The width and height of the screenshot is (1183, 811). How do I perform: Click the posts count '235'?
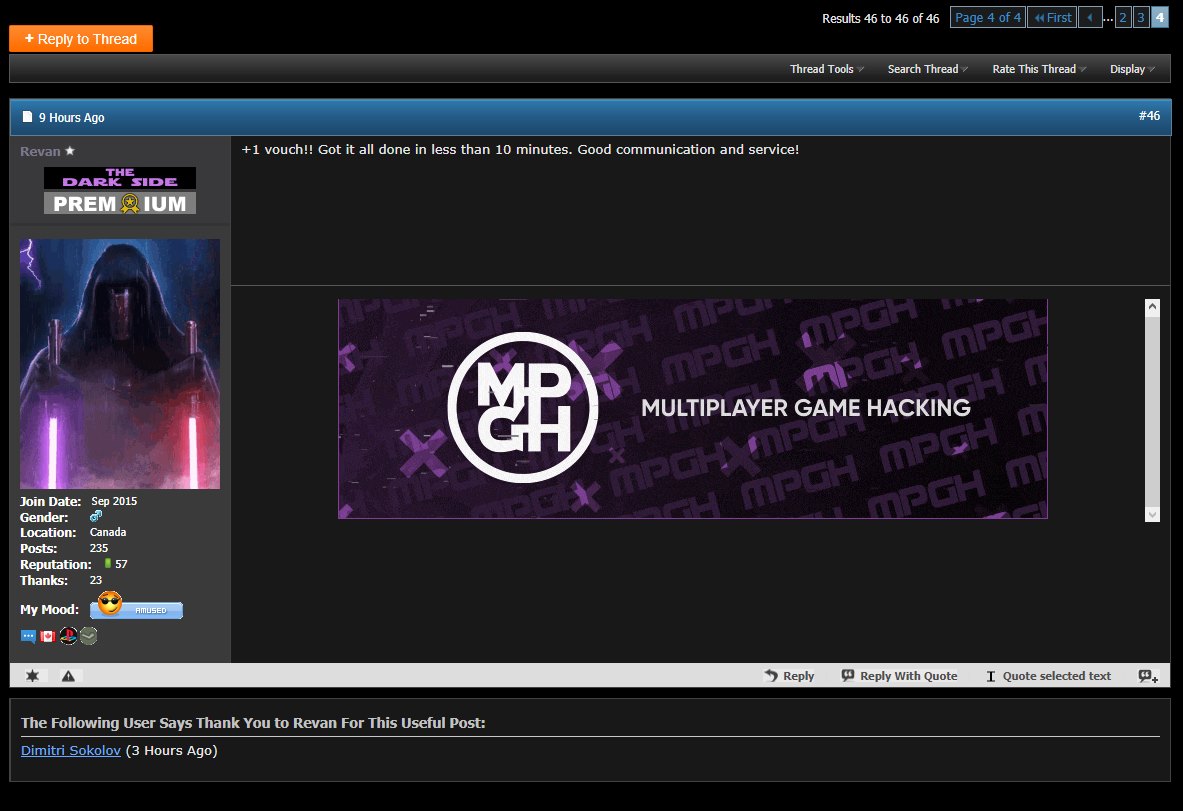pyautogui.click(x=99, y=548)
